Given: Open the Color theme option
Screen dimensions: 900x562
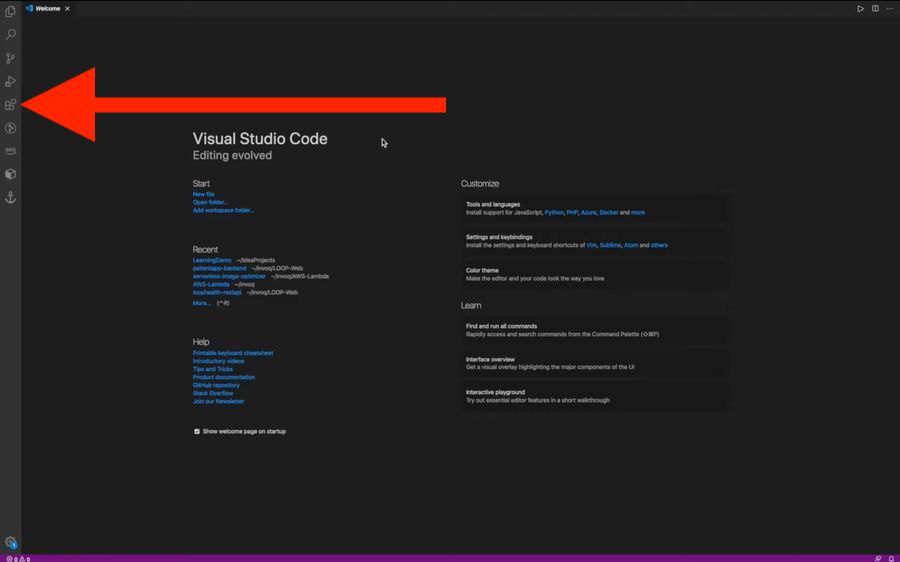Looking at the screenshot, I should [x=595, y=274].
